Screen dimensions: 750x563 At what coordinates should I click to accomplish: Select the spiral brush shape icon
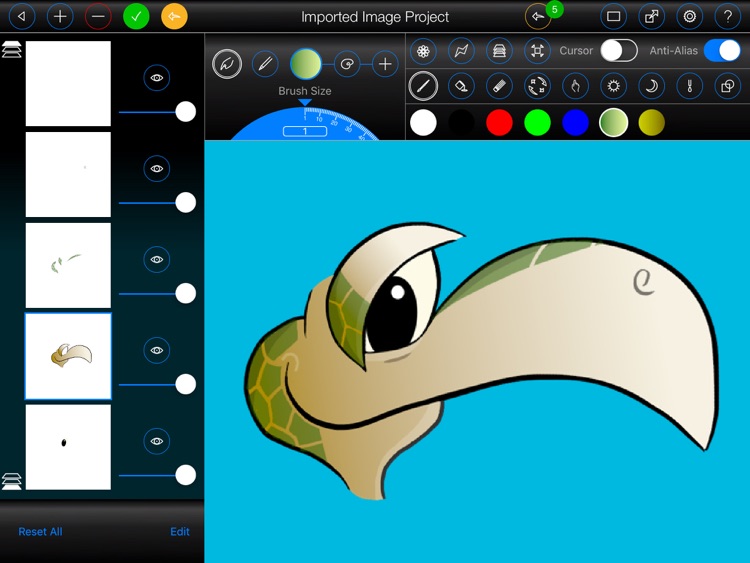[x=347, y=64]
